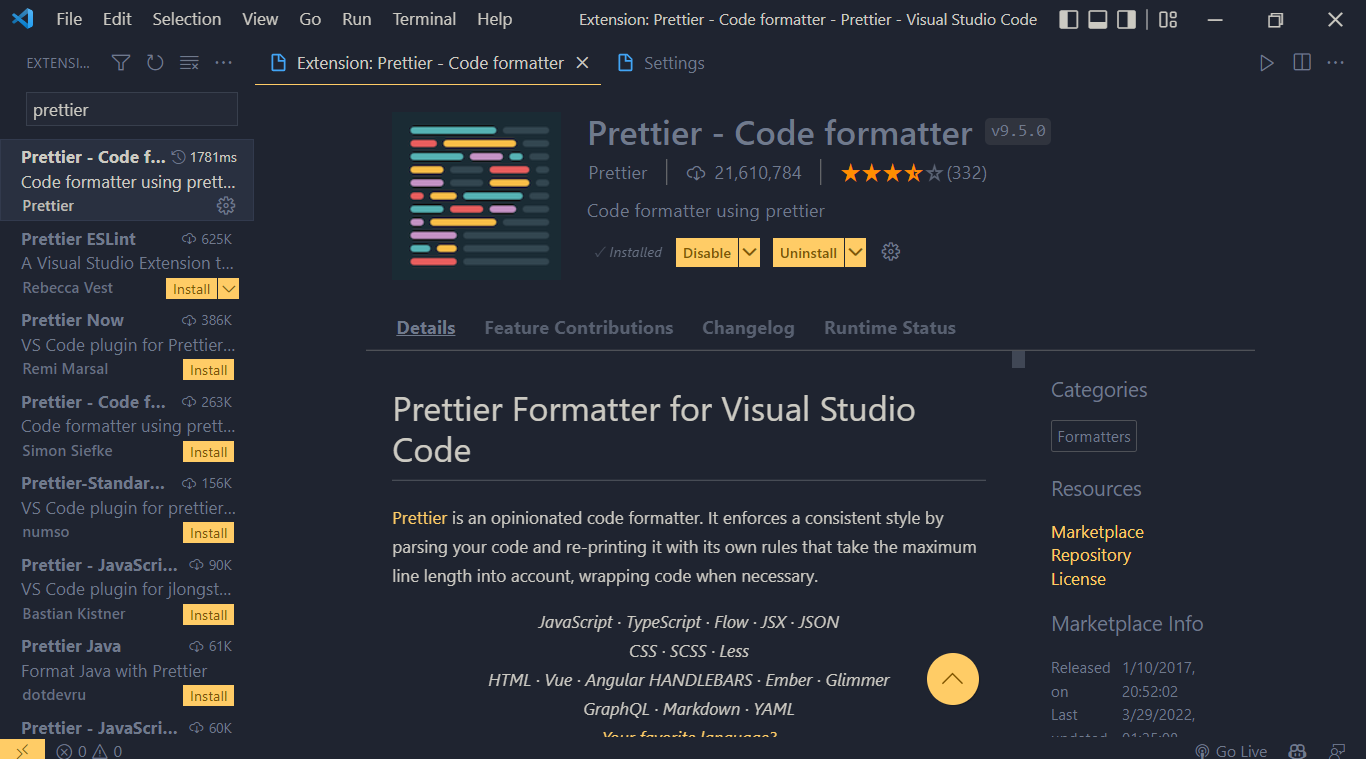Image resolution: width=1366 pixels, height=759 pixels.
Task: Toggle the primary side bar visibility
Action: (x=1069, y=19)
